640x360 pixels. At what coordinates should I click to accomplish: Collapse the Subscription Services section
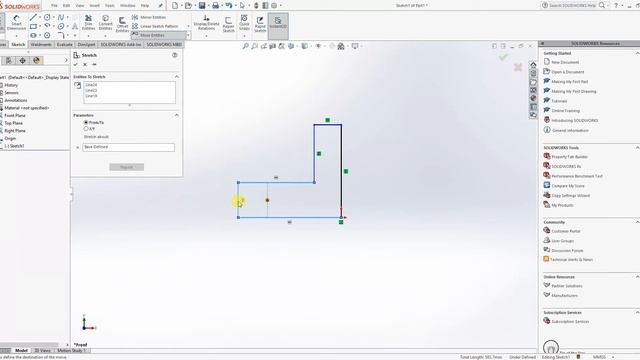(x=637, y=312)
